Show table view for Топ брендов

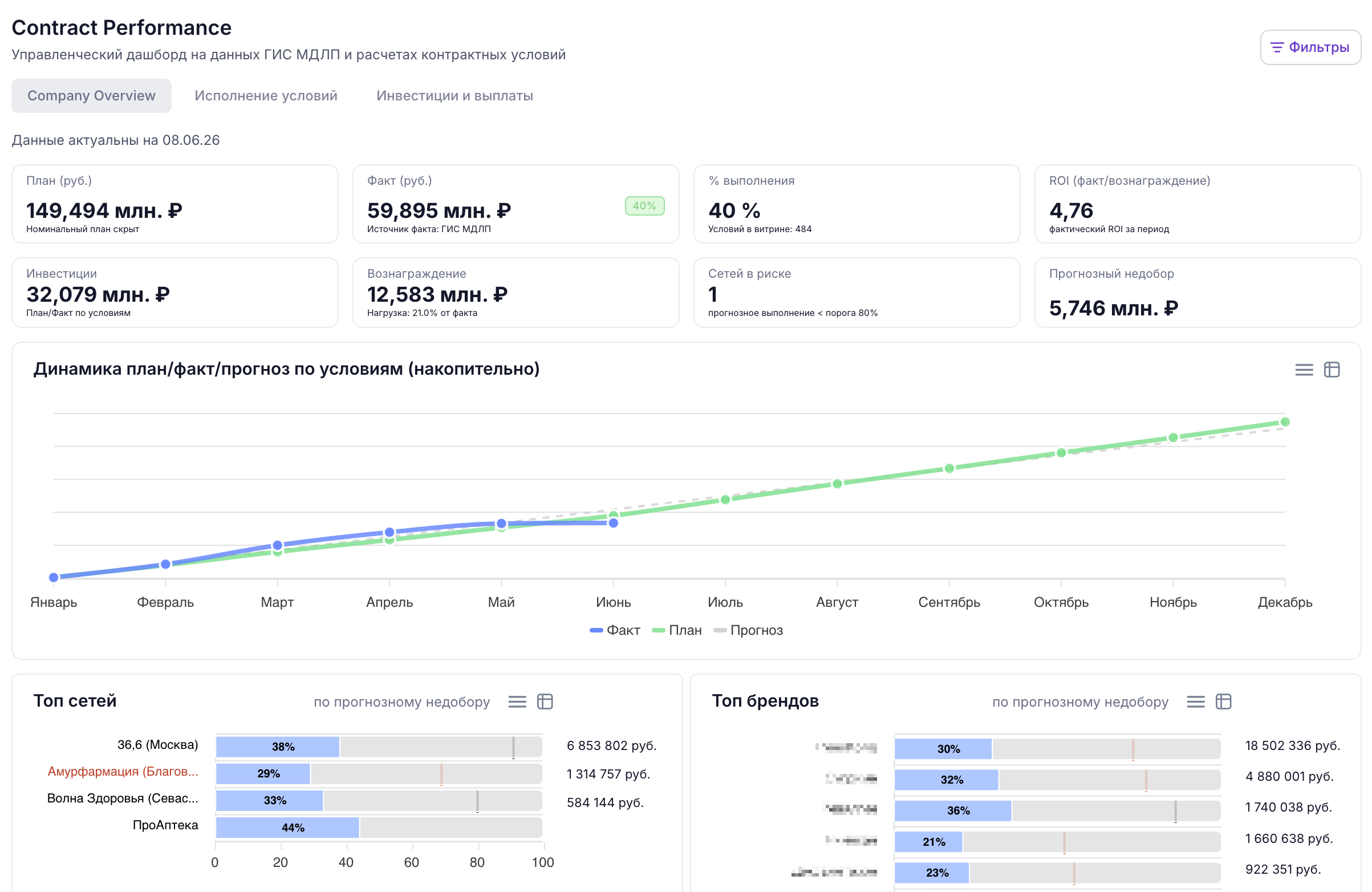1223,701
